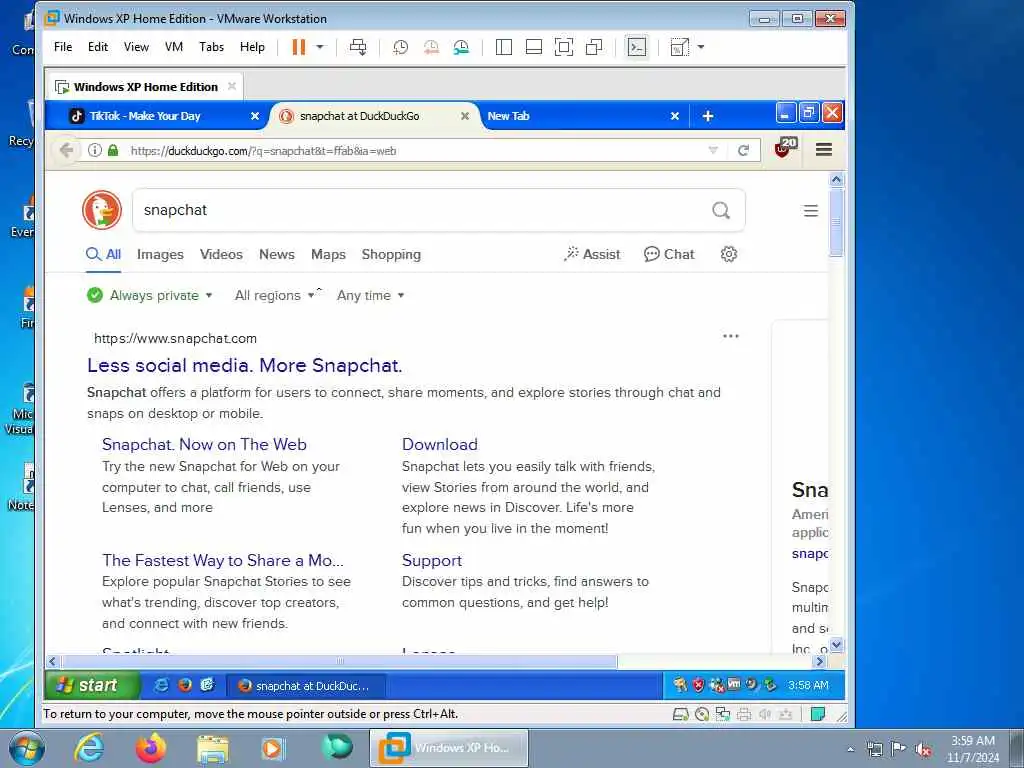This screenshot has width=1024, height=768.
Task: Close the Windows XP Home Edition VM tab
Action: point(232,86)
